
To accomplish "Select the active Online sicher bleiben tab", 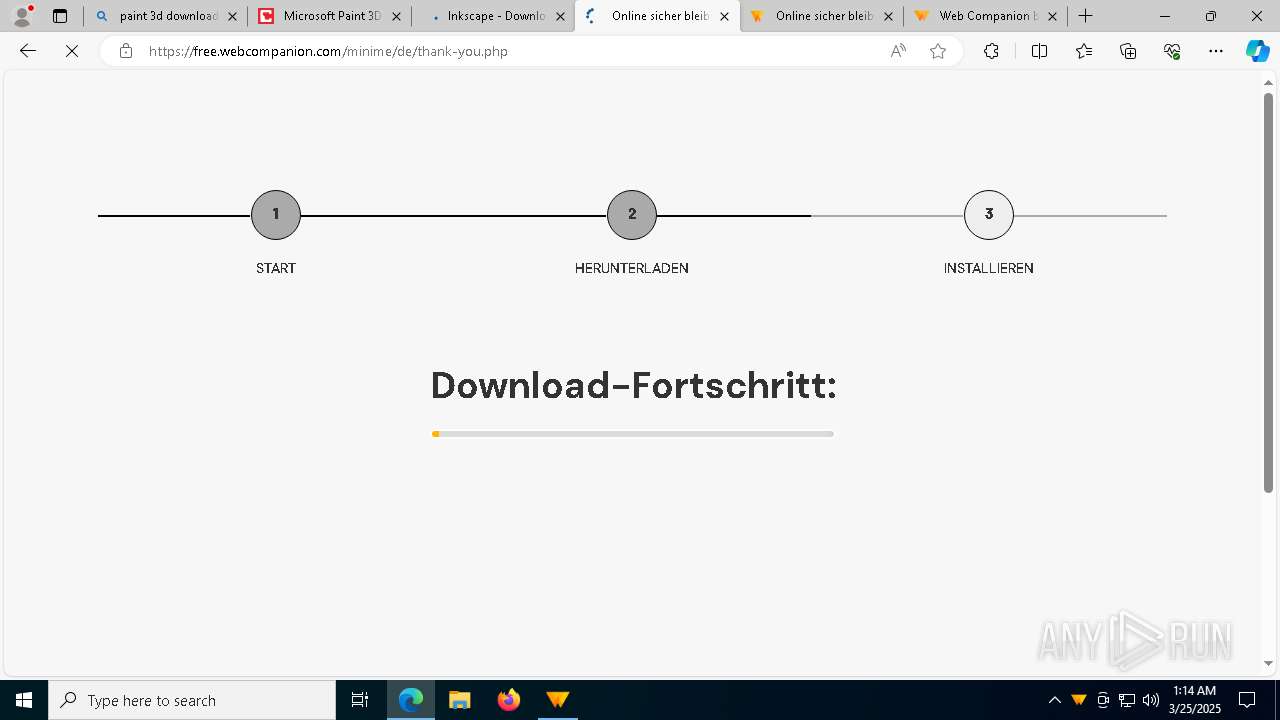I will (x=657, y=16).
